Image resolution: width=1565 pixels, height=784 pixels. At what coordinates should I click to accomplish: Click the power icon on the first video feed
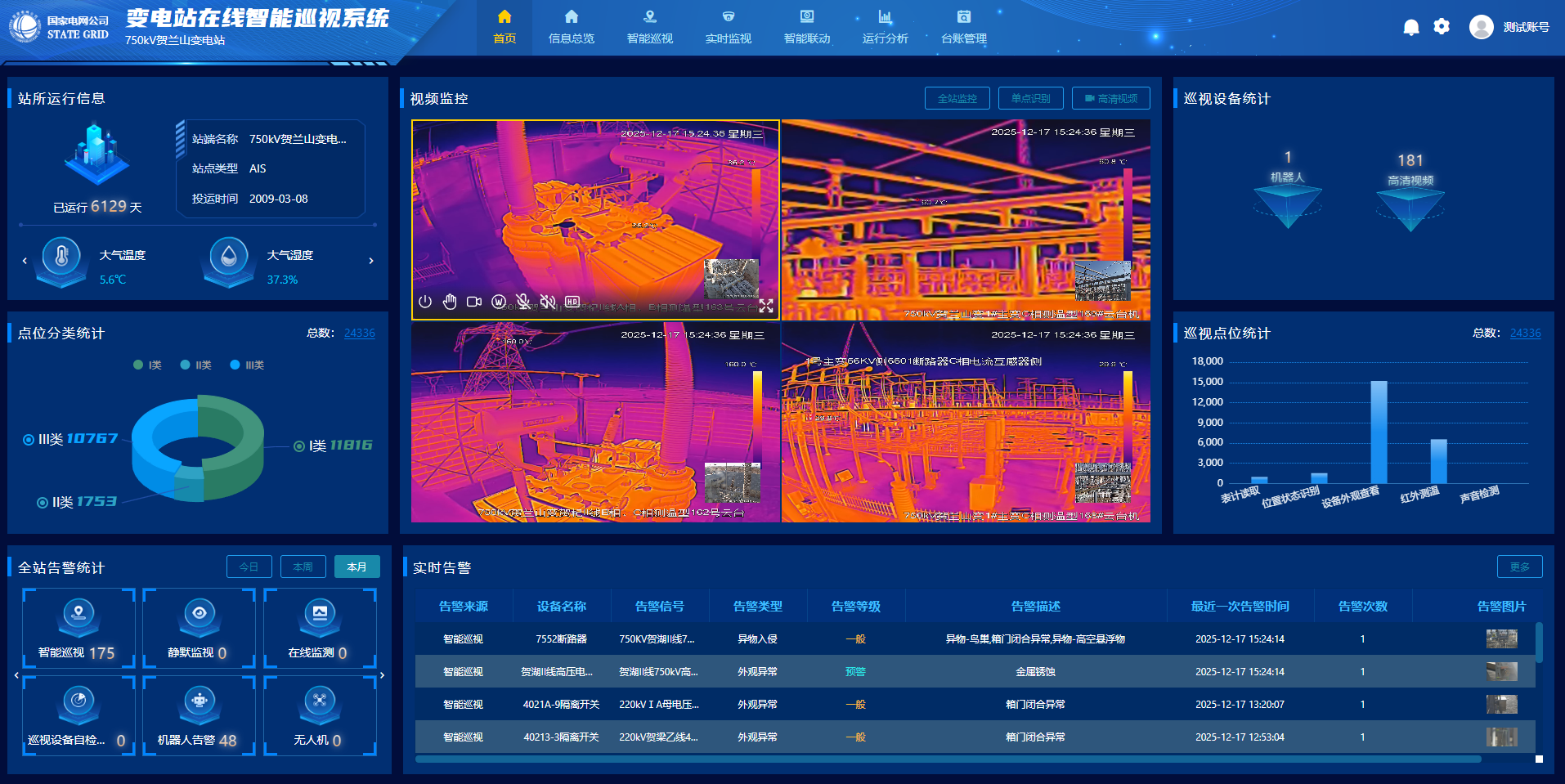point(425,302)
